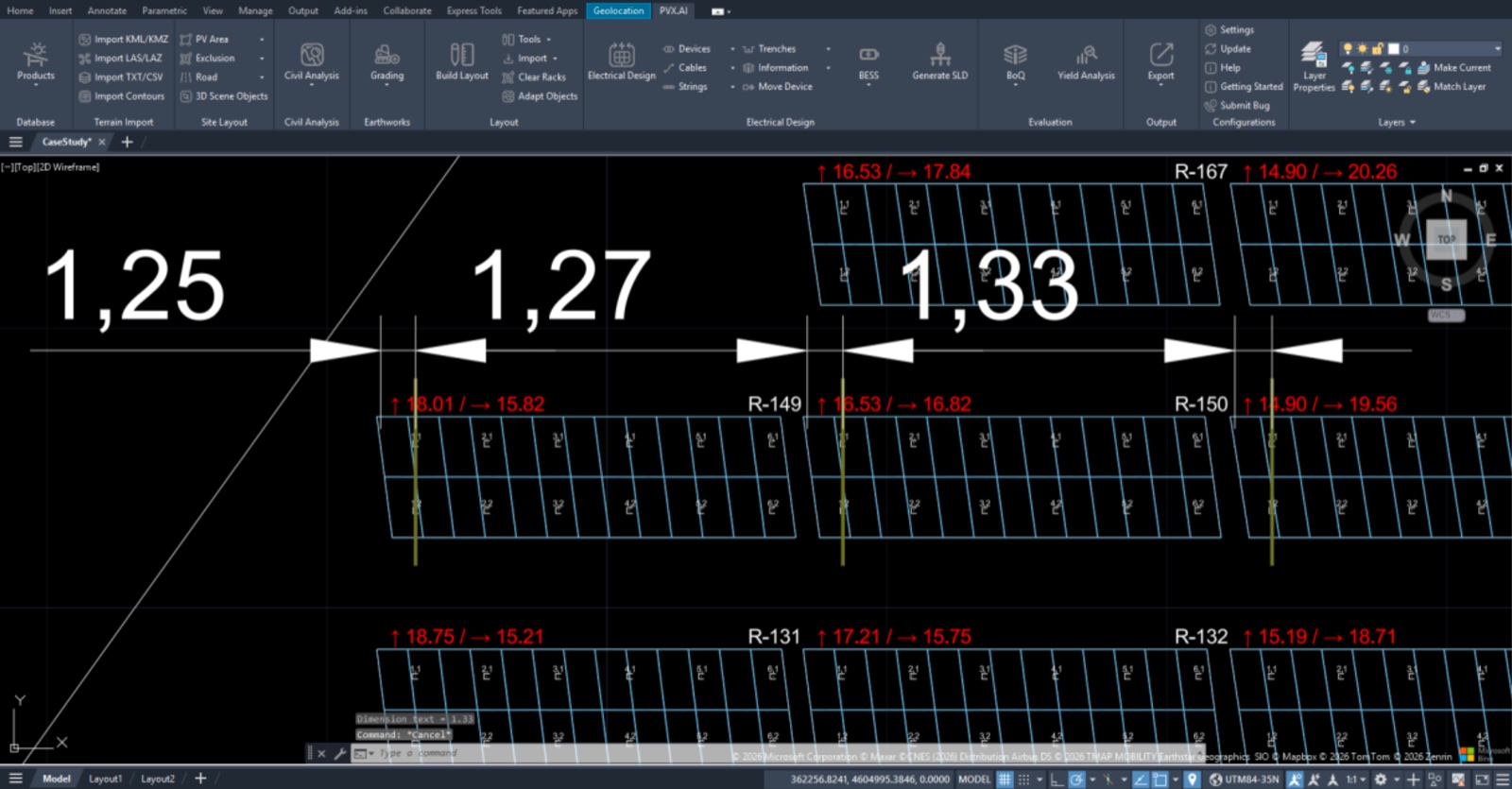Toggle object snap tracking in status bar
Image resolution: width=1512 pixels, height=789 pixels.
point(1141,780)
